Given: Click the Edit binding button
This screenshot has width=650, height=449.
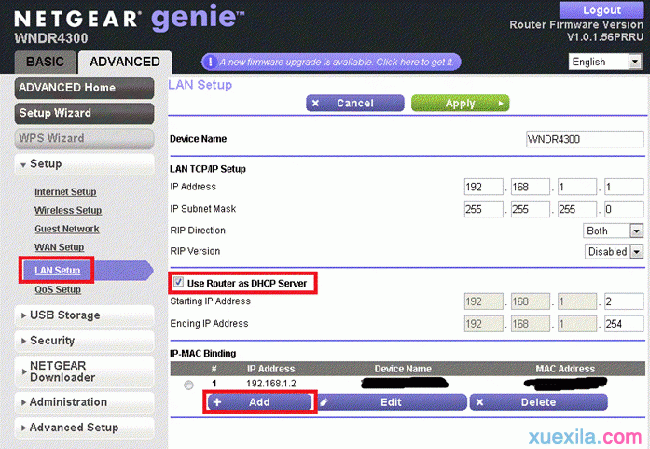Looking at the screenshot, I should coord(392,401).
